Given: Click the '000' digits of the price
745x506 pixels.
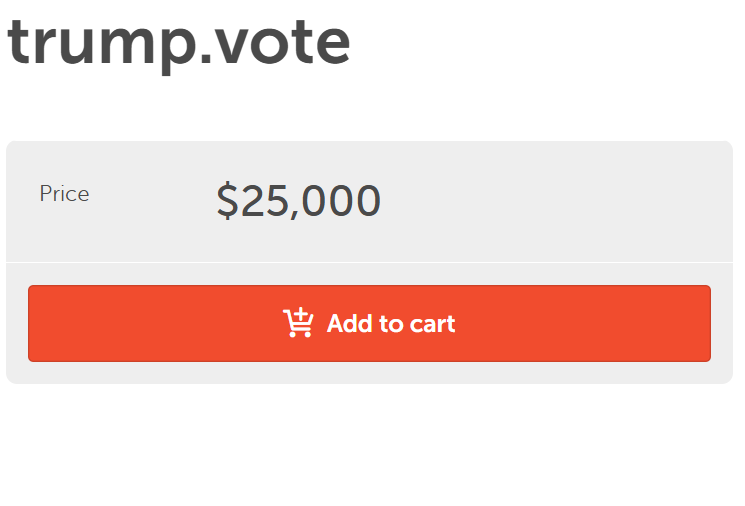Looking at the screenshot, I should coord(341,200).
